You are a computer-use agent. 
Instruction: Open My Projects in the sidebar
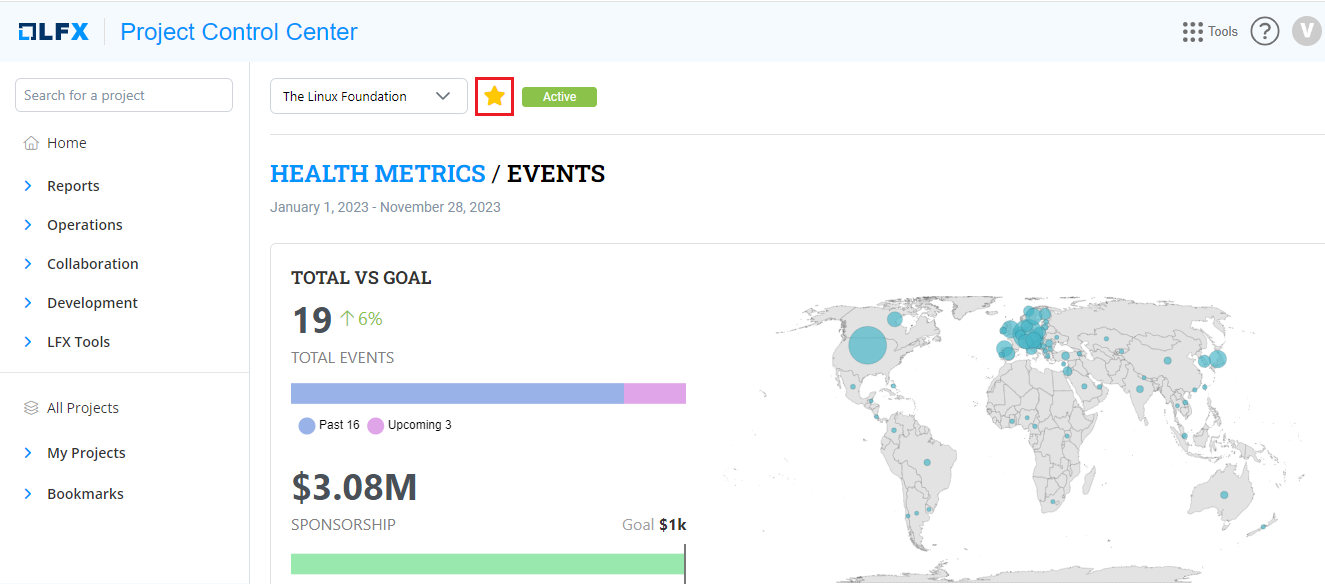pos(86,453)
